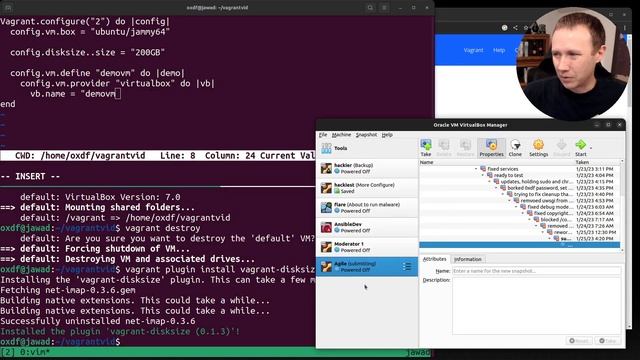Switch to the Attributes tab
The image size is (640, 360).
[434, 259]
